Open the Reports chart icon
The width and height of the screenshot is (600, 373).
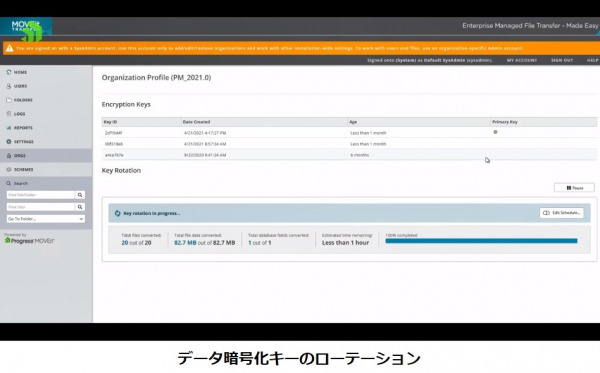click(x=9, y=128)
